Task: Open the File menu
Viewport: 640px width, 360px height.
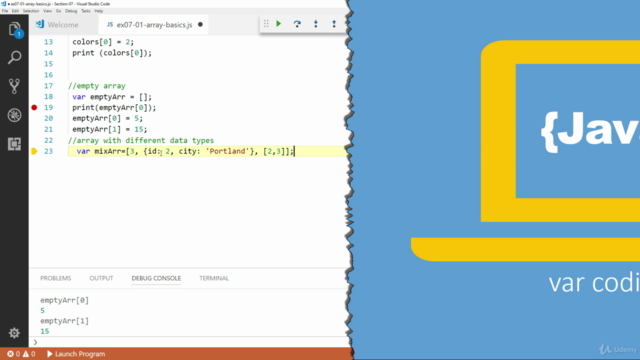Action: [5, 11]
